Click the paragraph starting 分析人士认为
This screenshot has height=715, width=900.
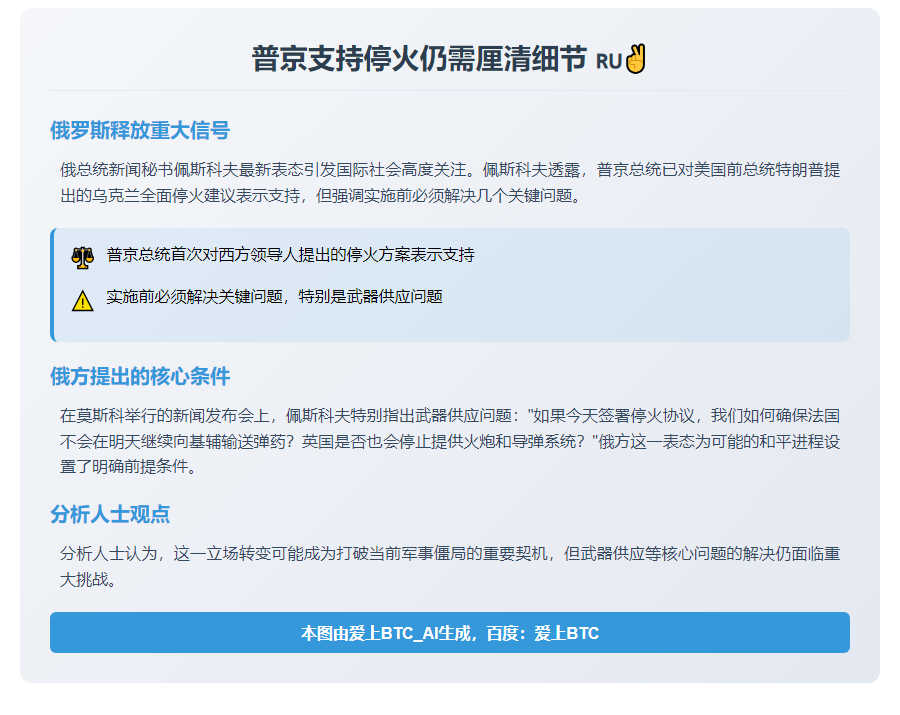pos(450,566)
